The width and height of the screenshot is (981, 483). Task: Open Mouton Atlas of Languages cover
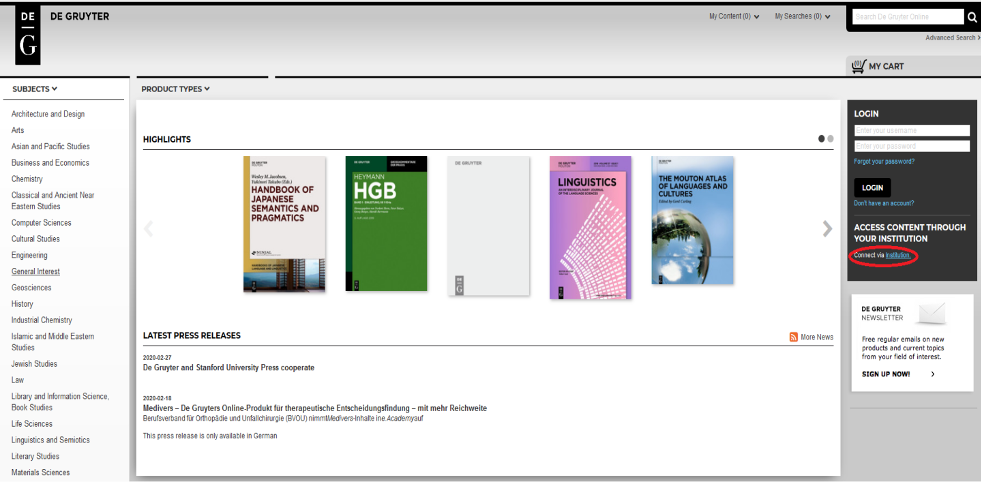point(693,220)
